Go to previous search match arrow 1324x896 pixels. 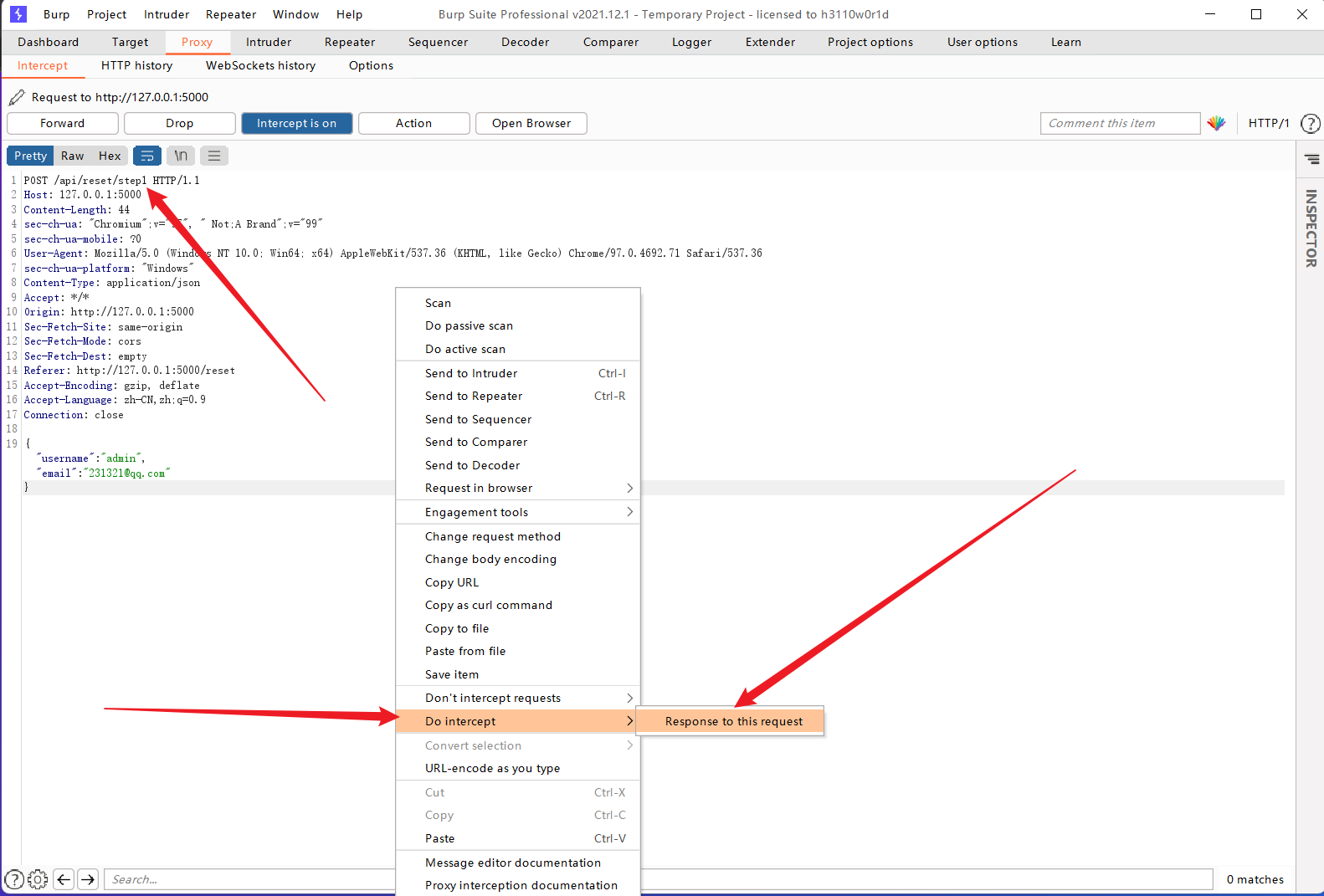tap(64, 879)
